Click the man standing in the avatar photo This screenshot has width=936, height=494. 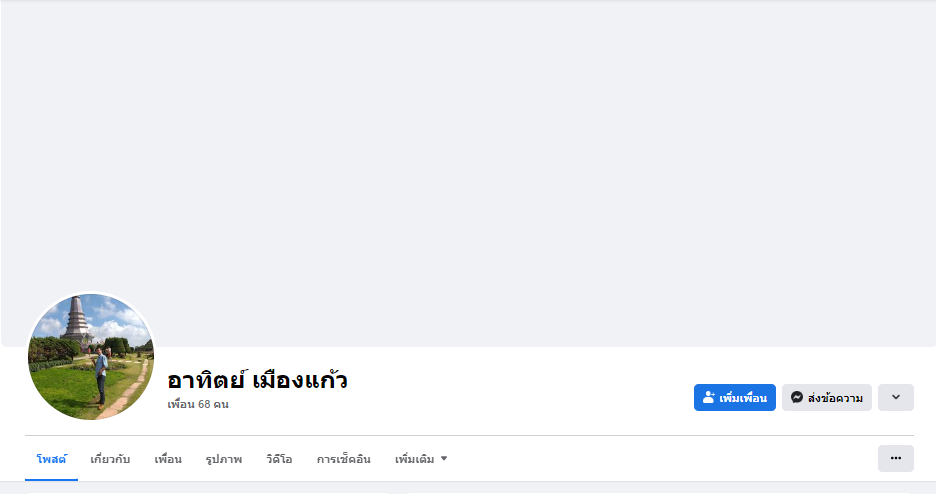click(101, 377)
